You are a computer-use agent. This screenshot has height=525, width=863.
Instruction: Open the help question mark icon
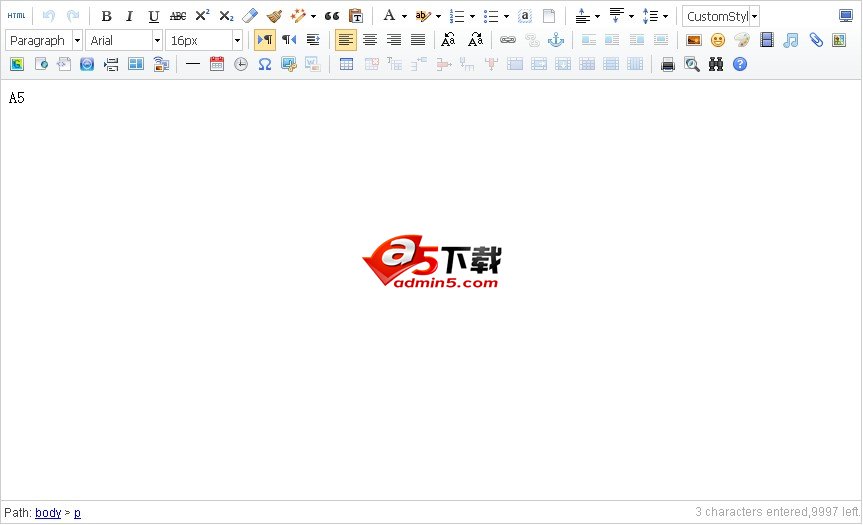[740, 64]
